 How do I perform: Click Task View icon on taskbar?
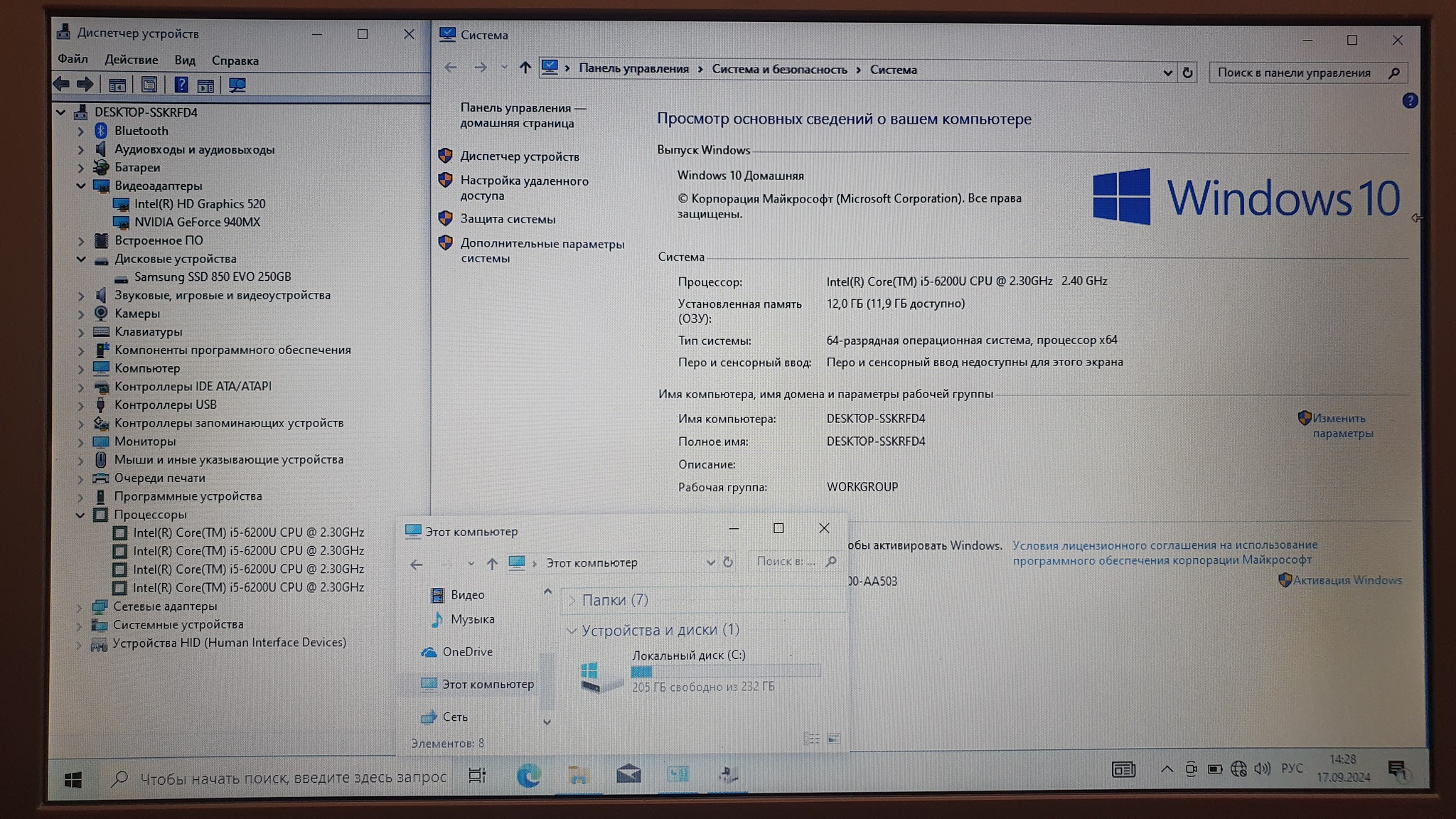click(477, 776)
